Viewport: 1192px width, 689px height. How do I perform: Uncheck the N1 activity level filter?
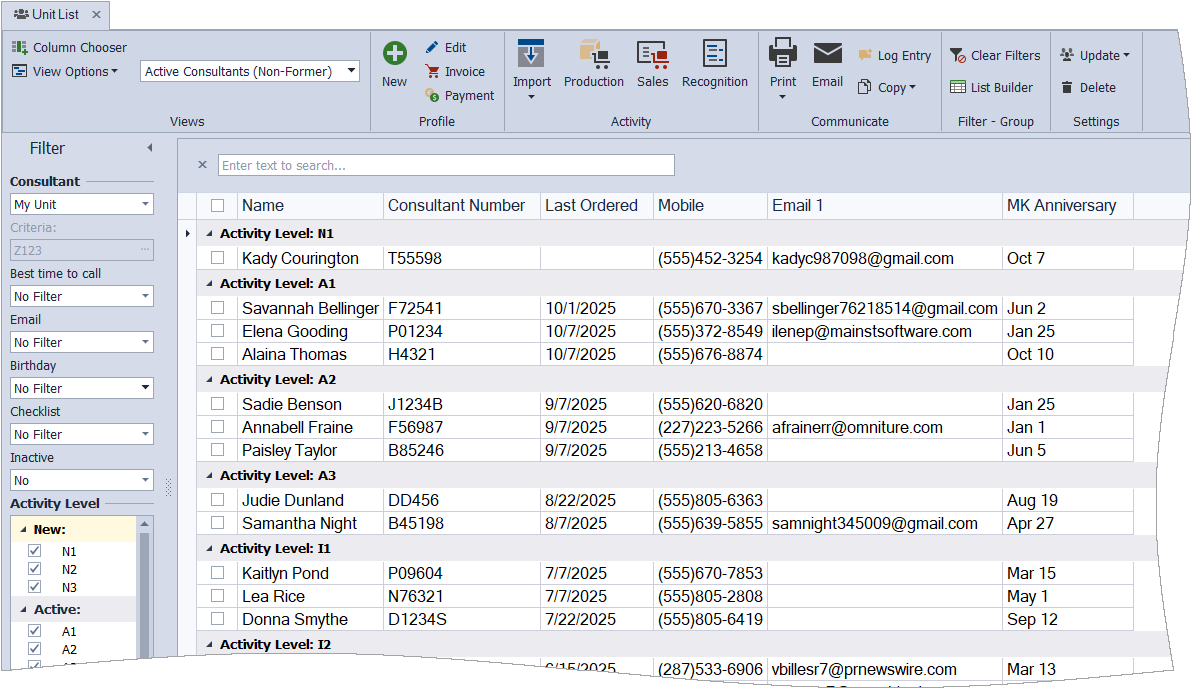pyautogui.click(x=35, y=551)
